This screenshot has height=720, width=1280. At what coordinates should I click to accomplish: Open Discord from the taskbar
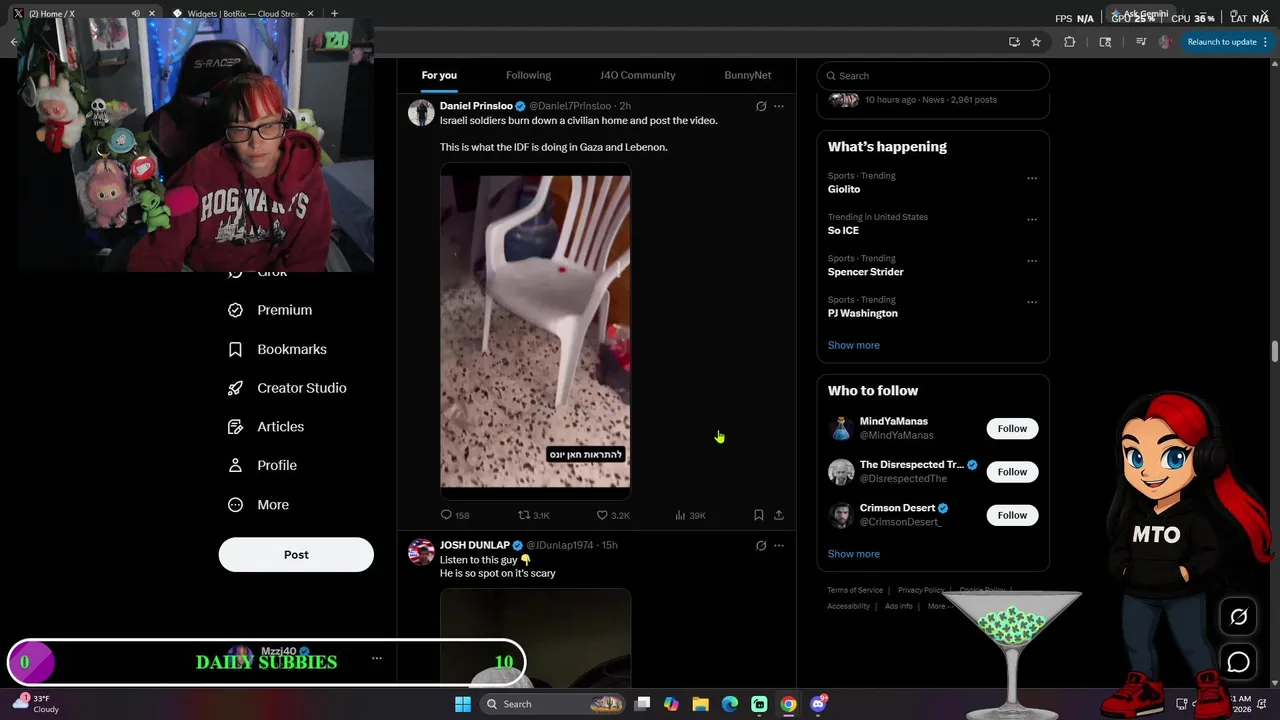pos(818,704)
